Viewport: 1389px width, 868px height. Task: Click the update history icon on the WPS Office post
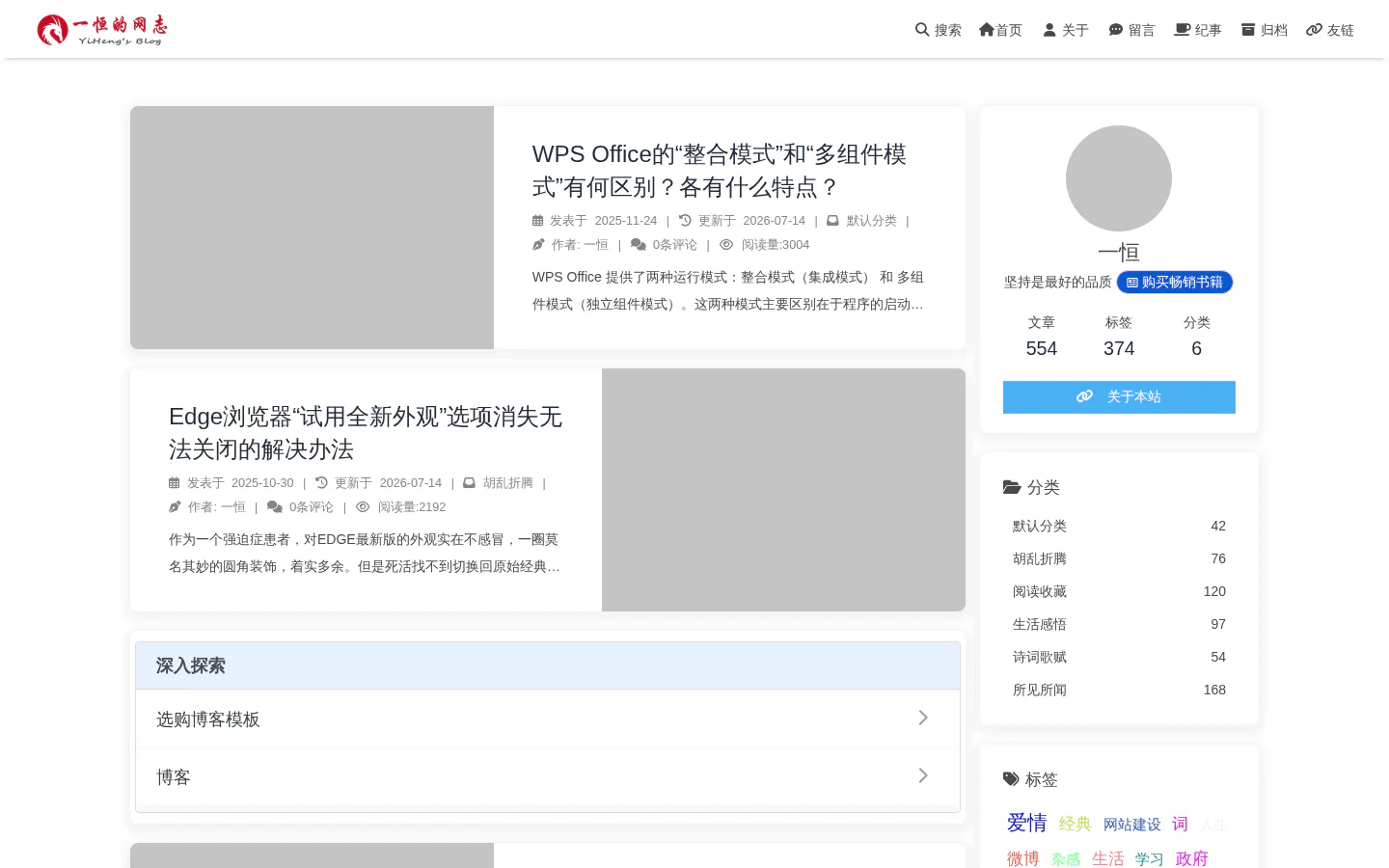685,220
